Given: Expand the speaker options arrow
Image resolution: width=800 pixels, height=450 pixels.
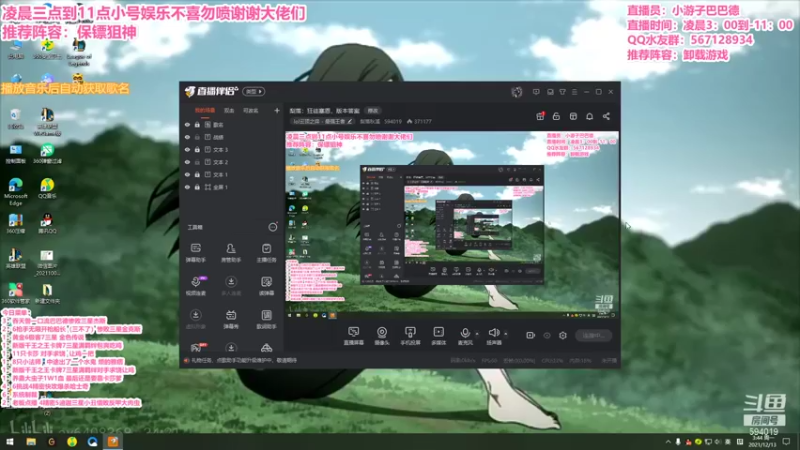Looking at the screenshot, I should click(x=506, y=334).
